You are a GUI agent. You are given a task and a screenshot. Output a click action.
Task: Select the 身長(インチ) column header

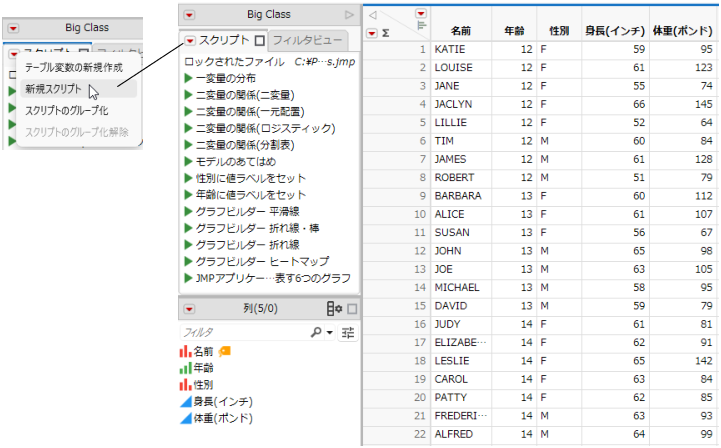pyautogui.click(x=615, y=31)
